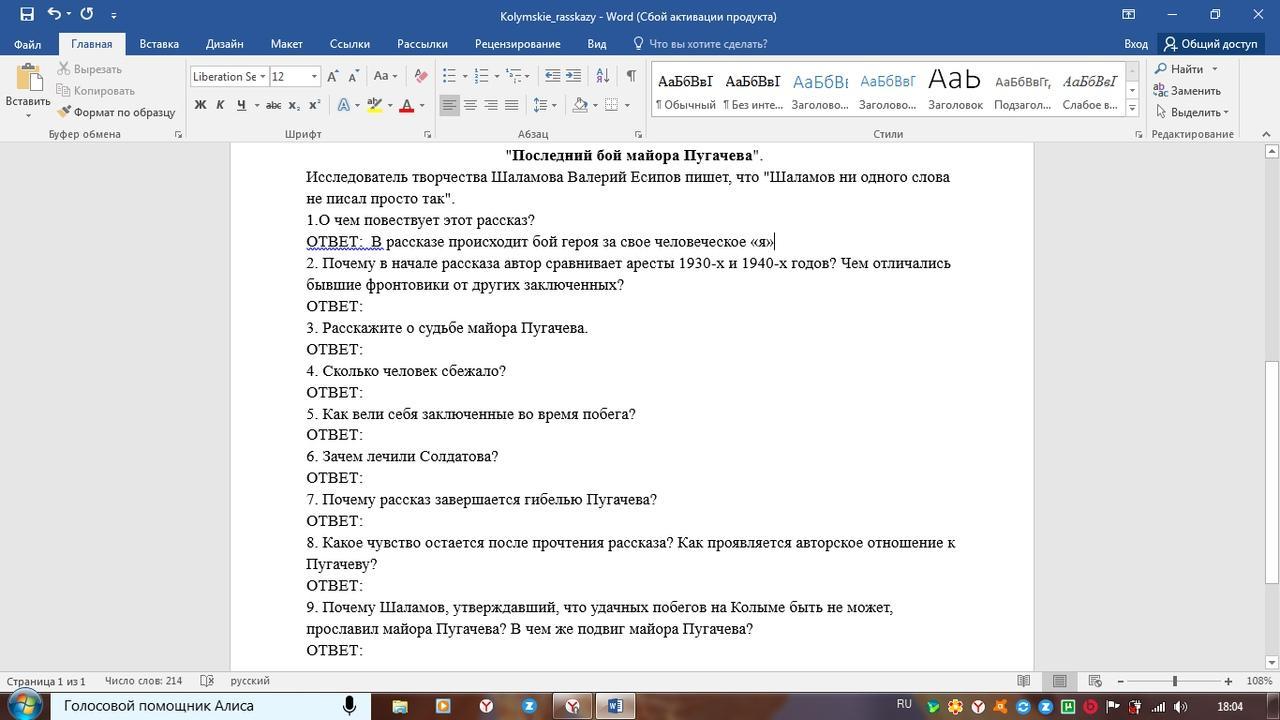The width and height of the screenshot is (1280, 720).
Task: Copy formatting with Формат по образцу
Action: [116, 112]
